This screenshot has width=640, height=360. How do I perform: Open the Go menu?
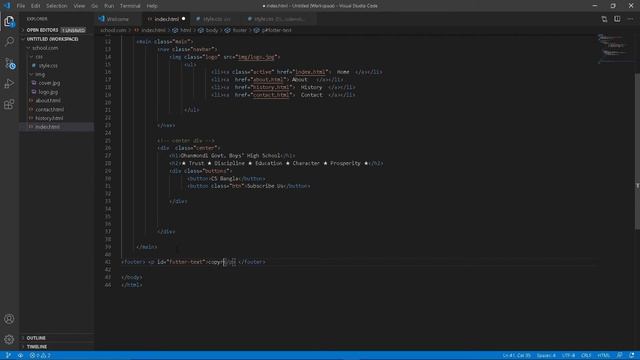click(95, 6)
